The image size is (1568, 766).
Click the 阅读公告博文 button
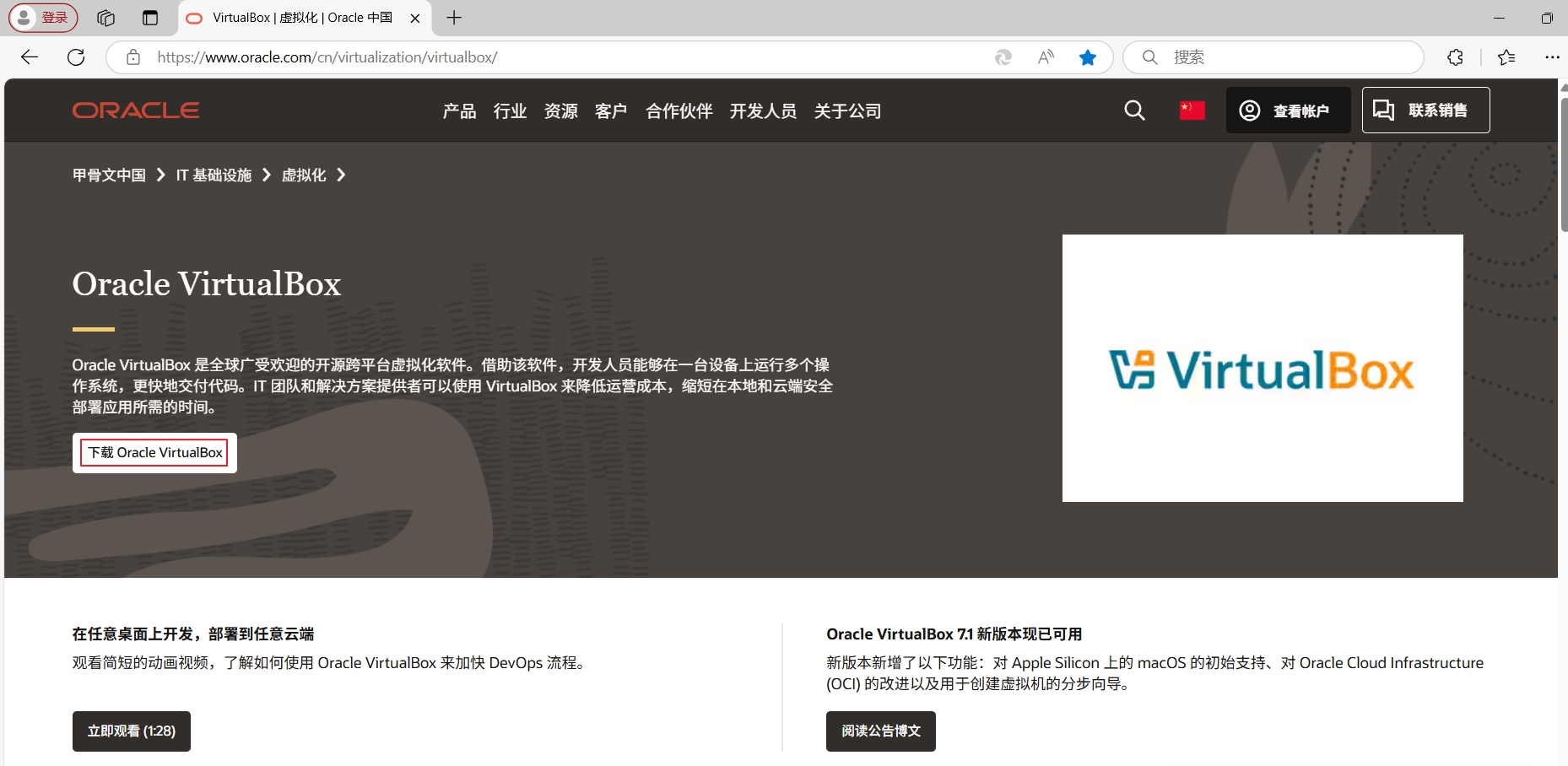pos(881,731)
